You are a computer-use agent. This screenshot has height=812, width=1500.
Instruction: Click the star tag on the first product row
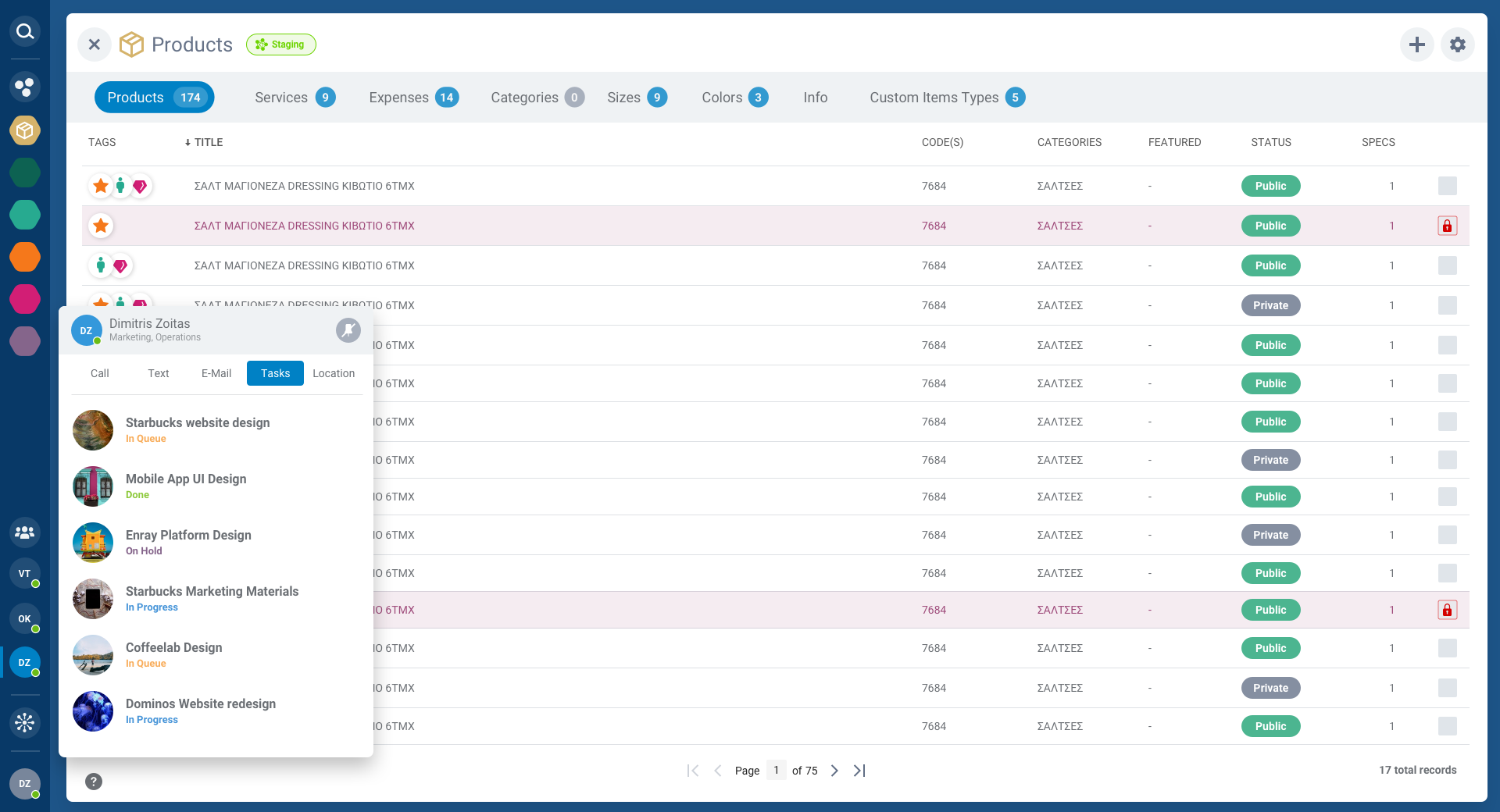pos(100,186)
